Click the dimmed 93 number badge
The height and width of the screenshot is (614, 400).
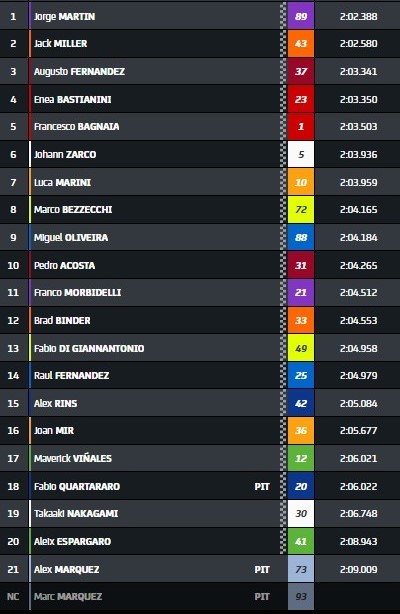click(300, 596)
